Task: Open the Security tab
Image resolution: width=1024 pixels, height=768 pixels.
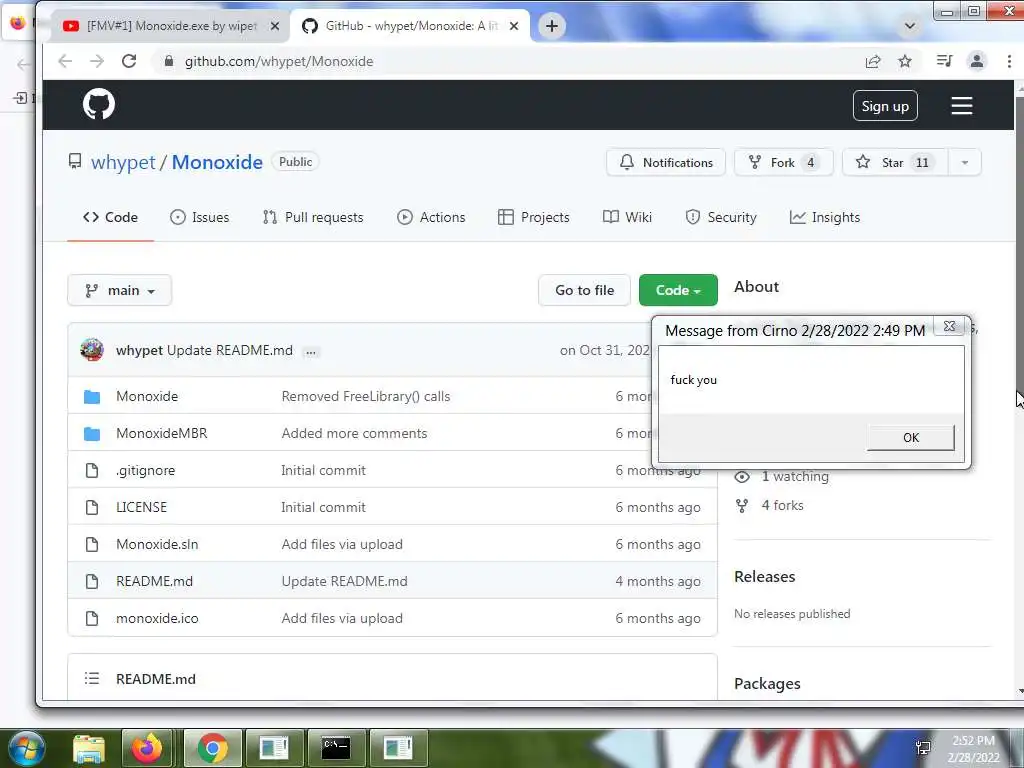Action: coord(721,217)
